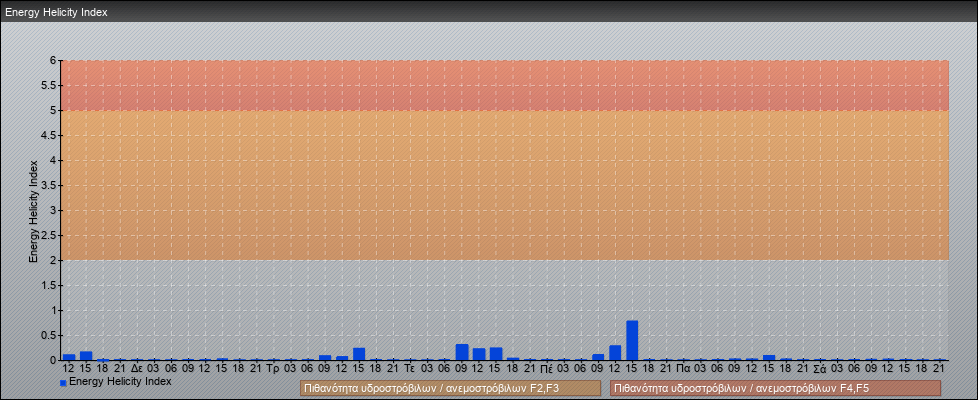The width and height of the screenshot is (978, 400).
Task: Click the 09h bar on the Τε day
Action: pyautogui.click(x=462, y=352)
